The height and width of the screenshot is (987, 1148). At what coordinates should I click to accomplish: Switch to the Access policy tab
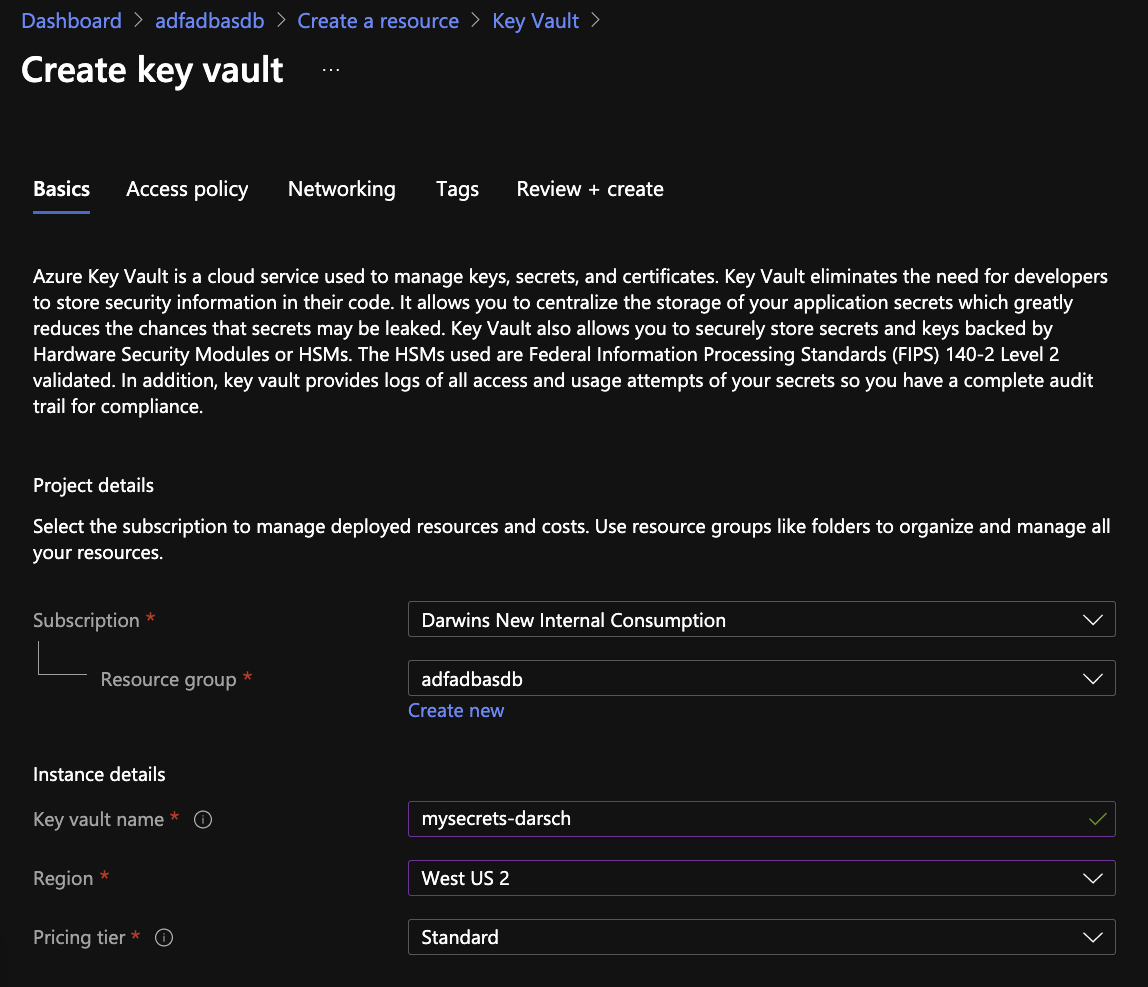pos(187,190)
